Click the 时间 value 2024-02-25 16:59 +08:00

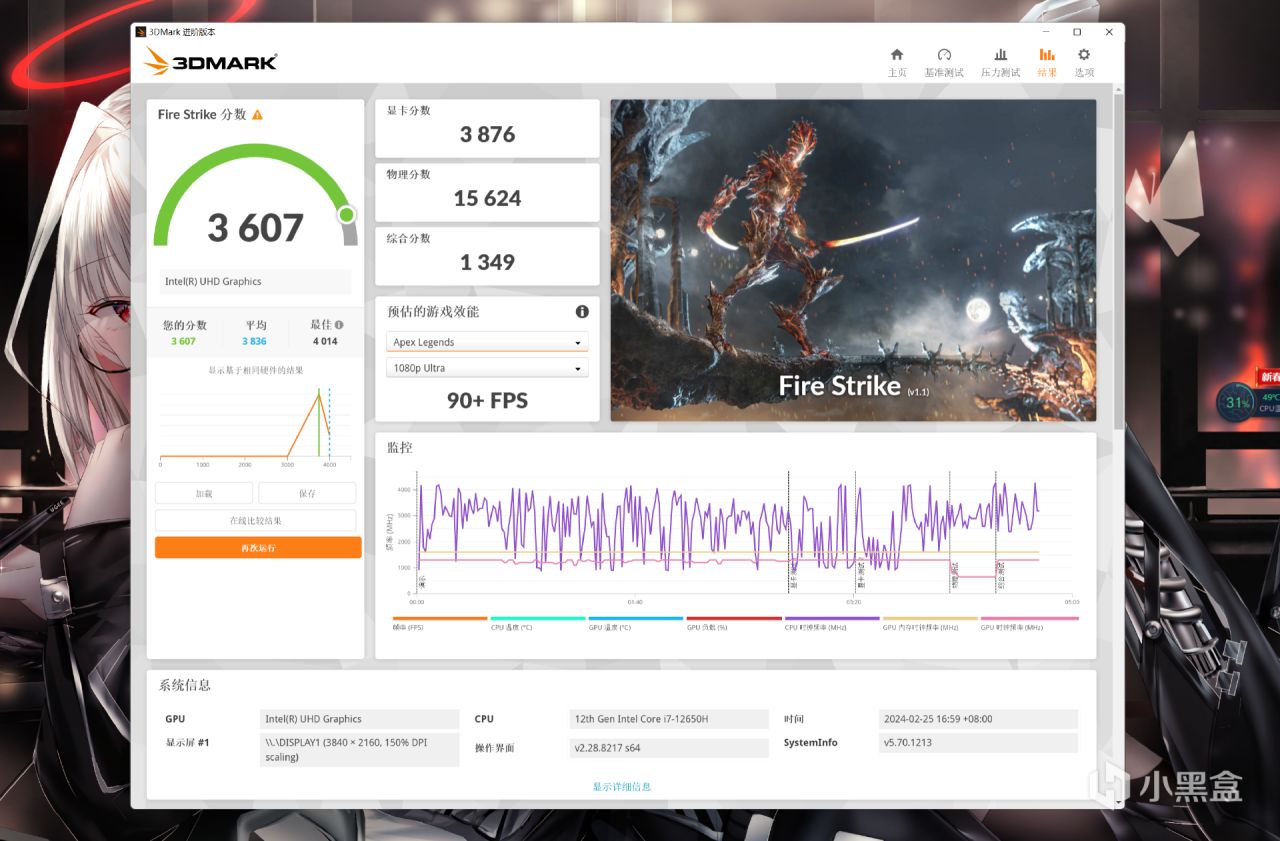979,719
